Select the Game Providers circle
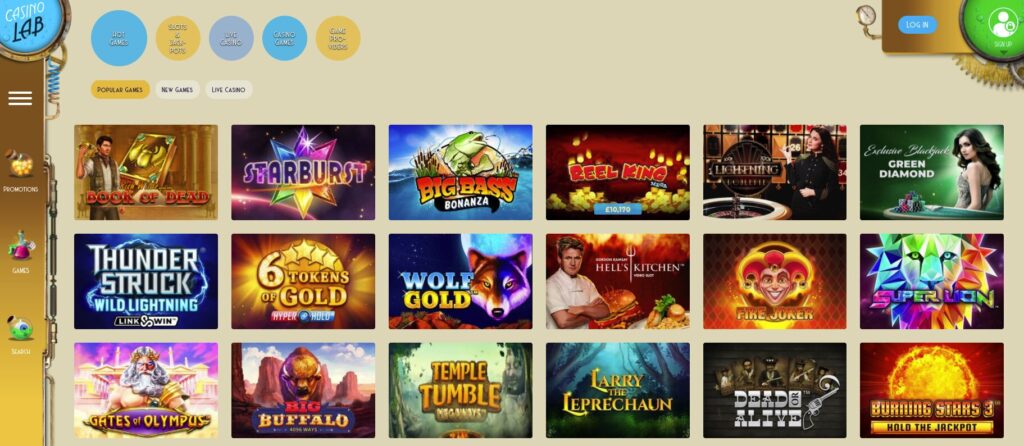 (338, 39)
